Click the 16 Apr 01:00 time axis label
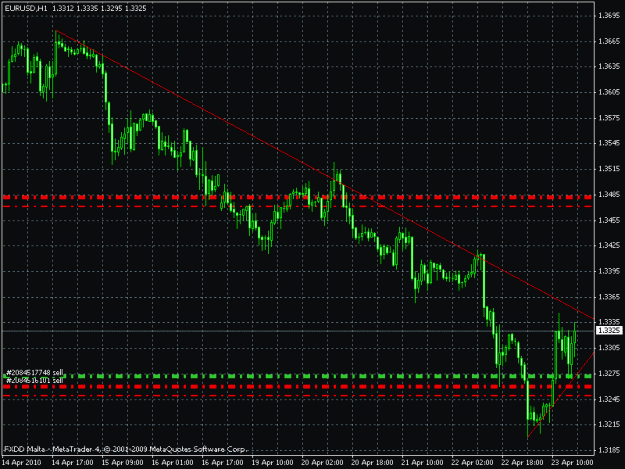 click(x=172, y=463)
